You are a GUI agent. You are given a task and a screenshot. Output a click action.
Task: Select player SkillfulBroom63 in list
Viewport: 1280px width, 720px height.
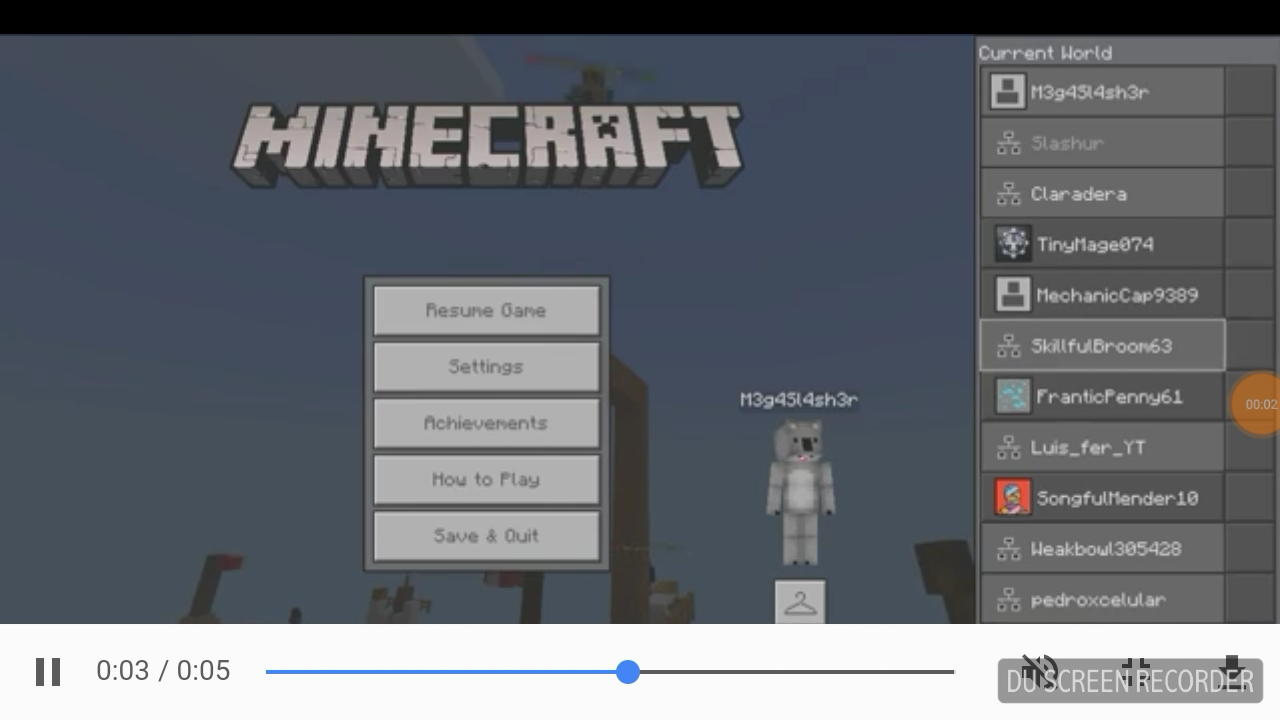click(1102, 346)
